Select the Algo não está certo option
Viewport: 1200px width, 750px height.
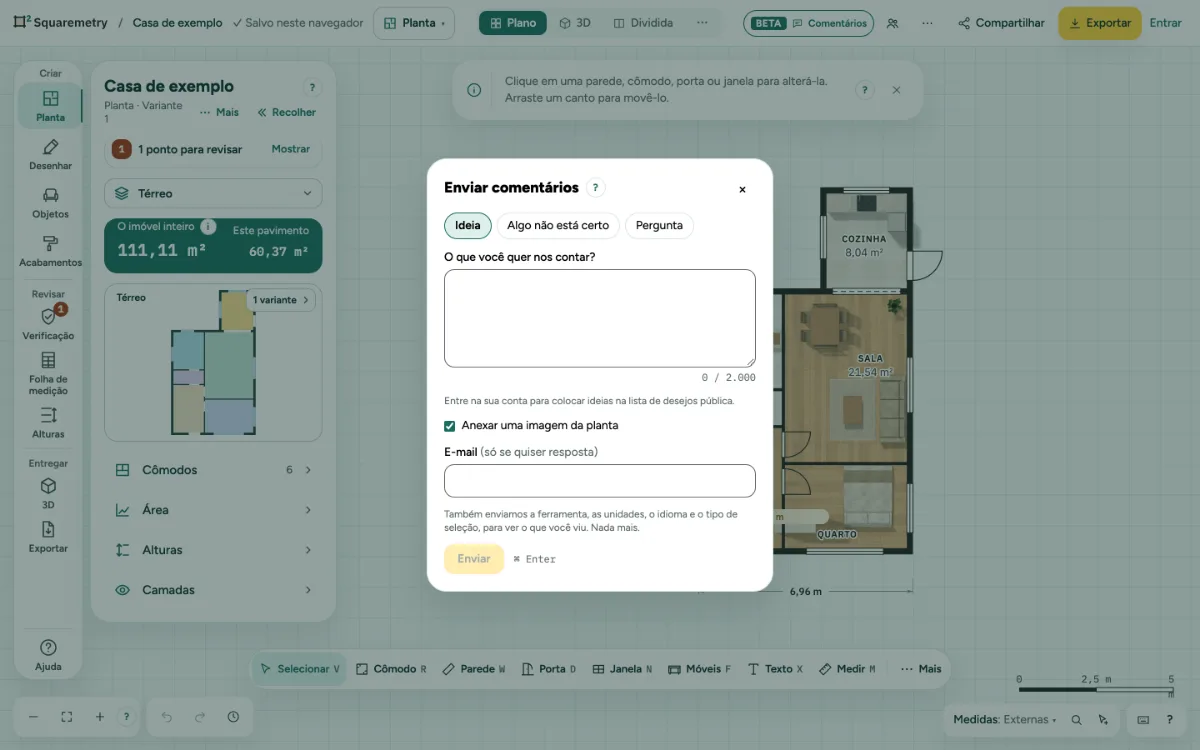pyautogui.click(x=558, y=225)
